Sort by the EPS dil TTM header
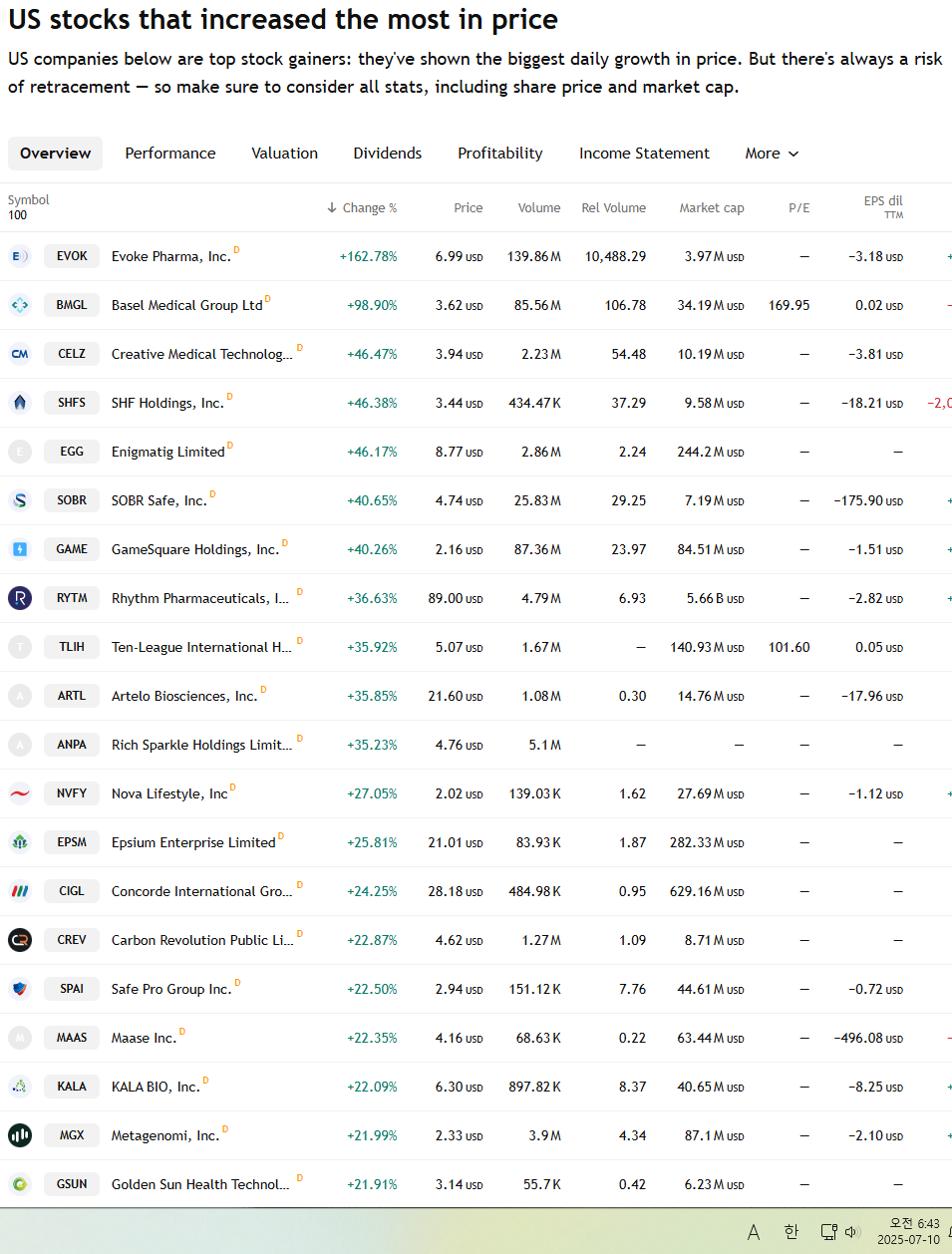Viewport: 952px width, 1254px height. (x=883, y=207)
